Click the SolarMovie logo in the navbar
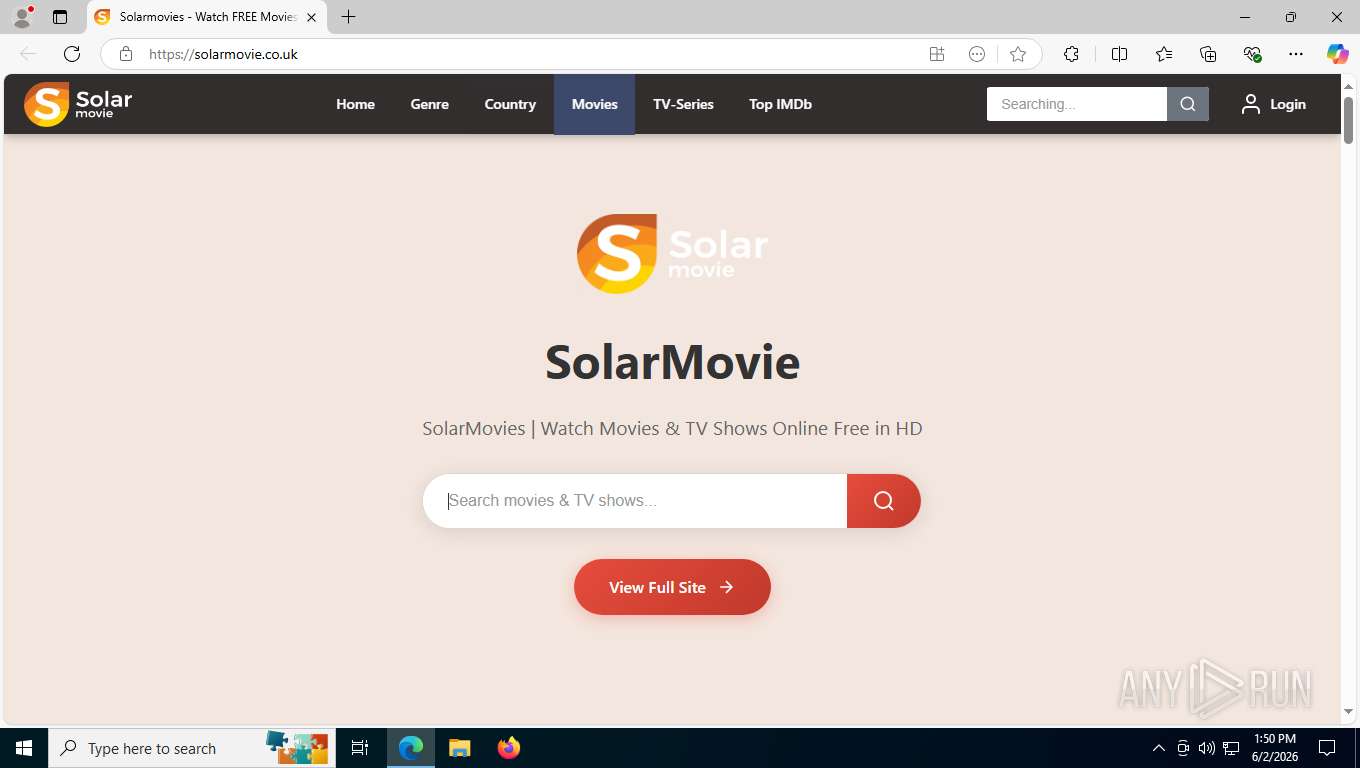1360x768 pixels. (x=78, y=104)
